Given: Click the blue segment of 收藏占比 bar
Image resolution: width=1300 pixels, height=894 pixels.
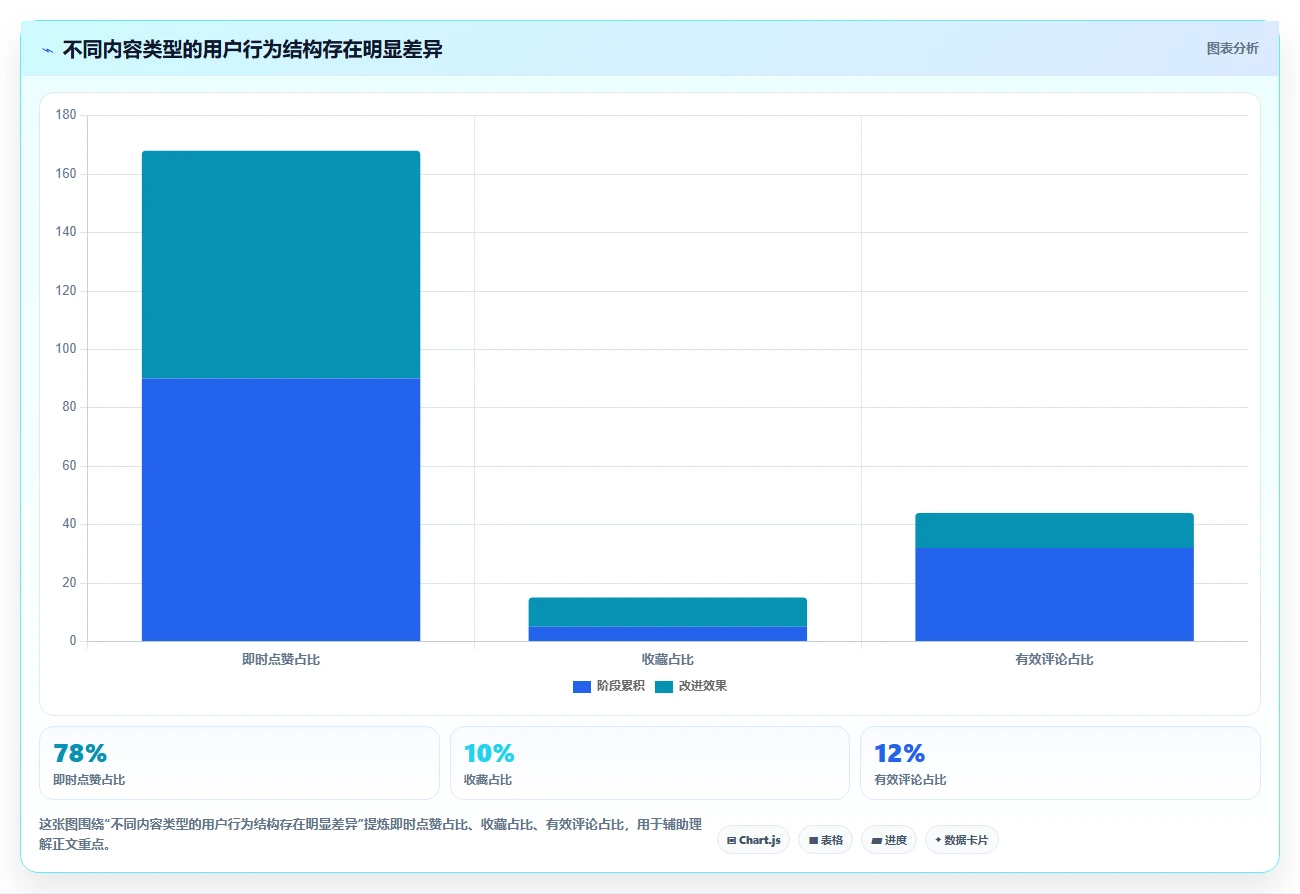Looking at the screenshot, I should coord(668,634).
